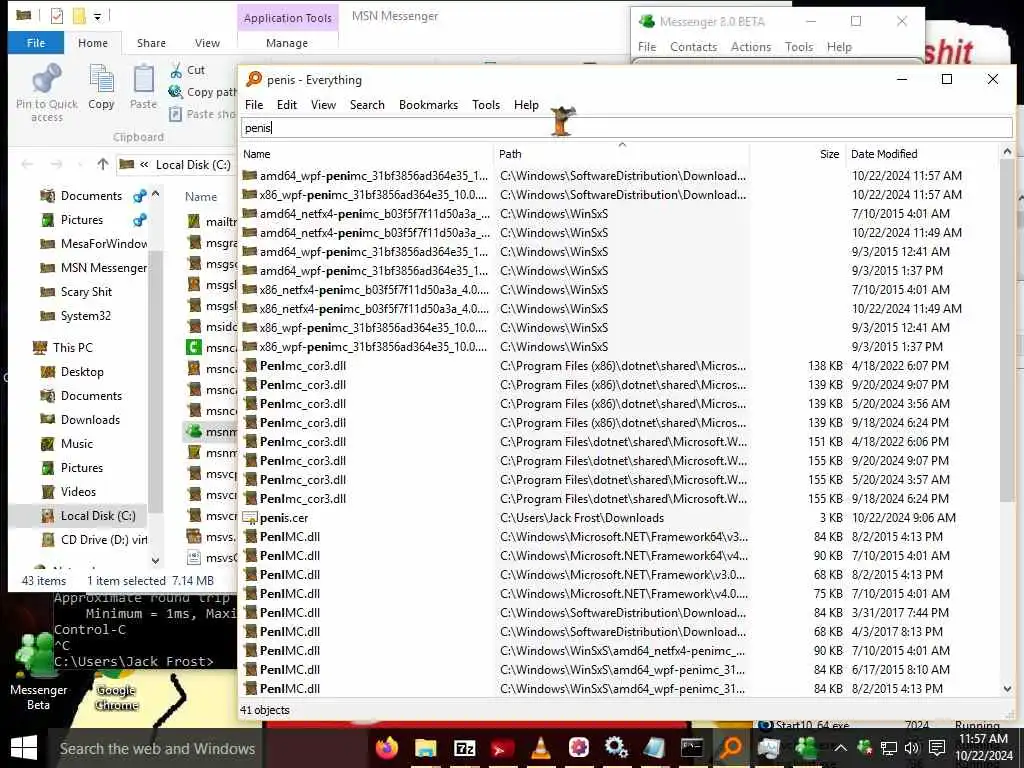This screenshot has height=768, width=1024.
Task: Open the settings gear taskbar icon
Action: point(616,747)
